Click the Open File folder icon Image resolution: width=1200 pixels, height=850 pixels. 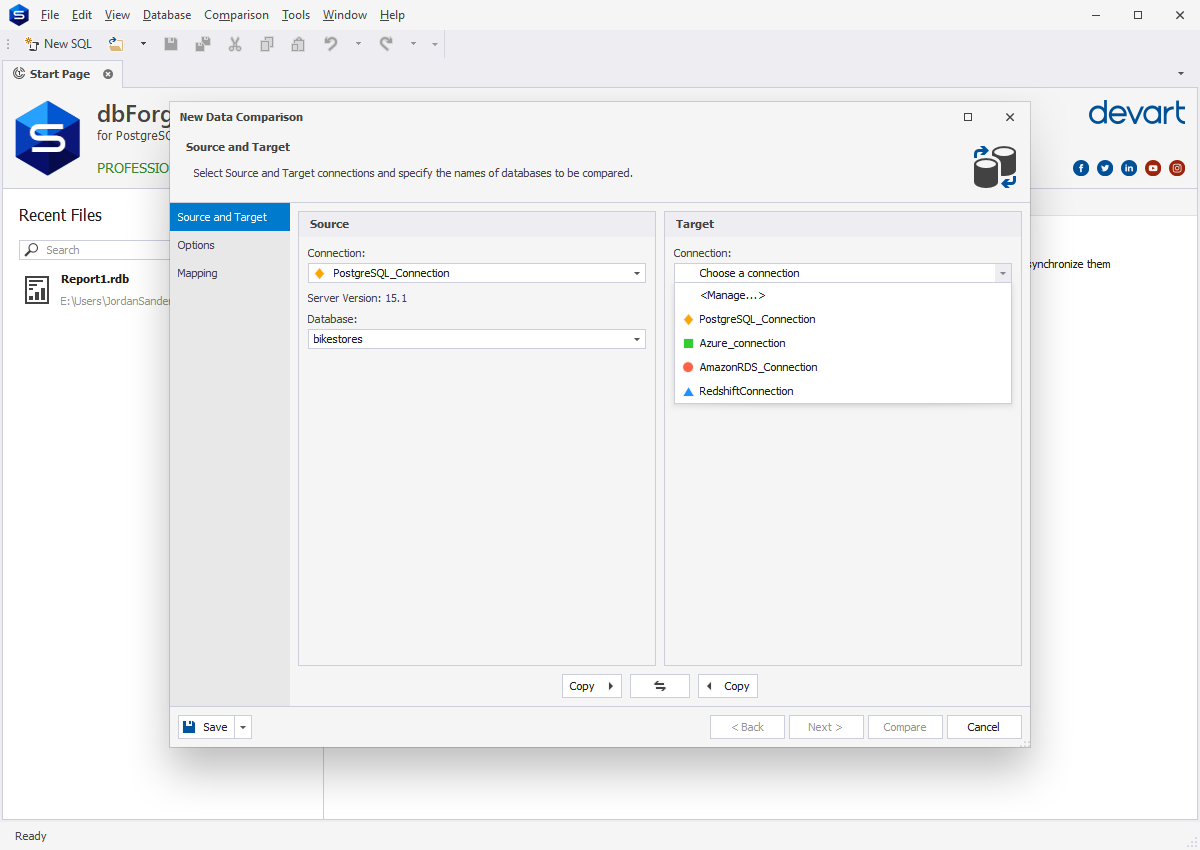coord(116,44)
